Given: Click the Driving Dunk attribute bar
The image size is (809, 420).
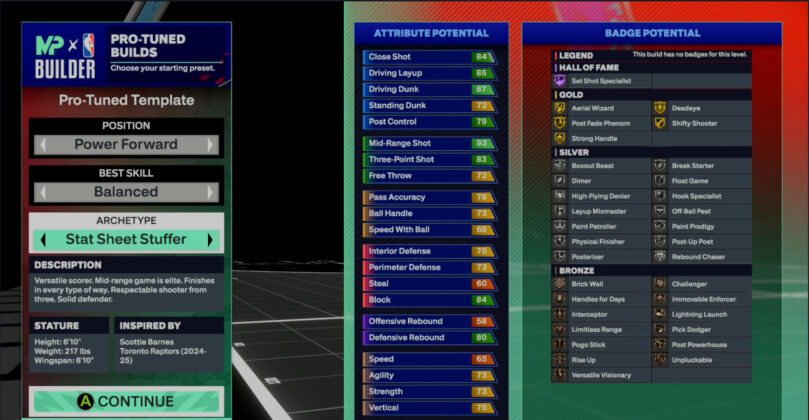Looking at the screenshot, I should 430,89.
